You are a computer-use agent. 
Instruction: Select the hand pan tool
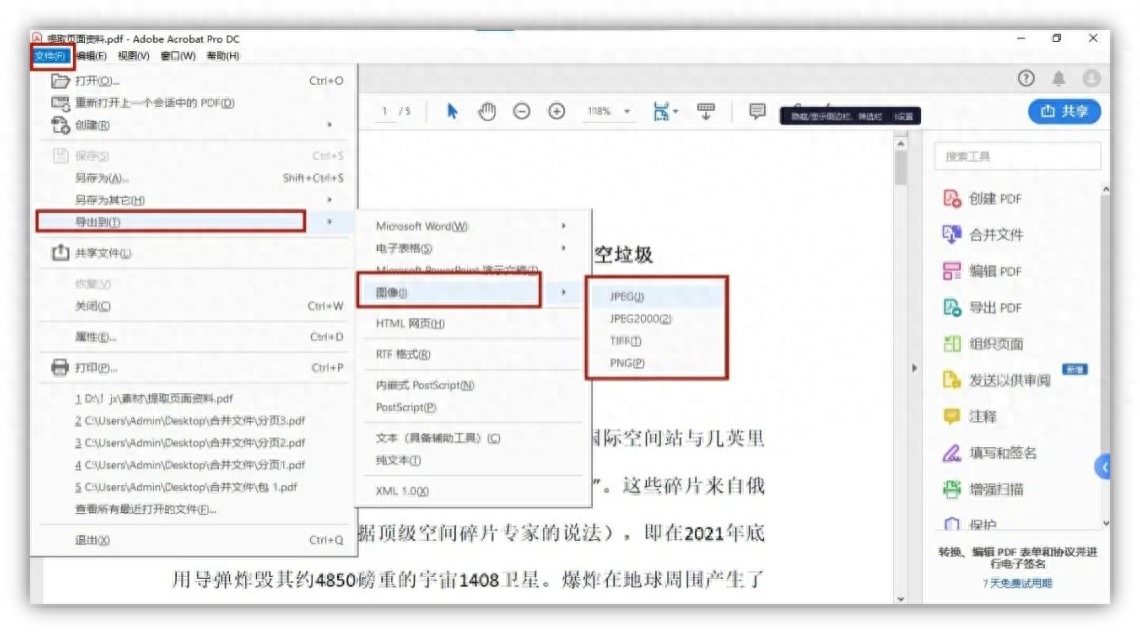487,111
